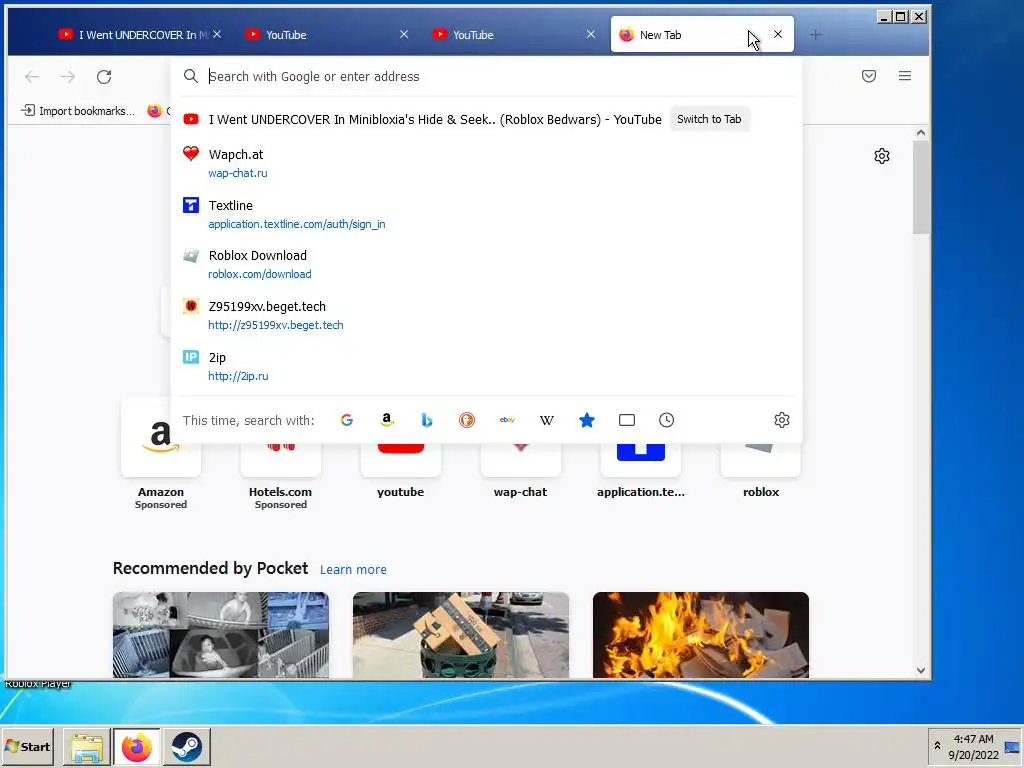Go forward one page
This screenshot has height=768, width=1024.
click(x=68, y=76)
